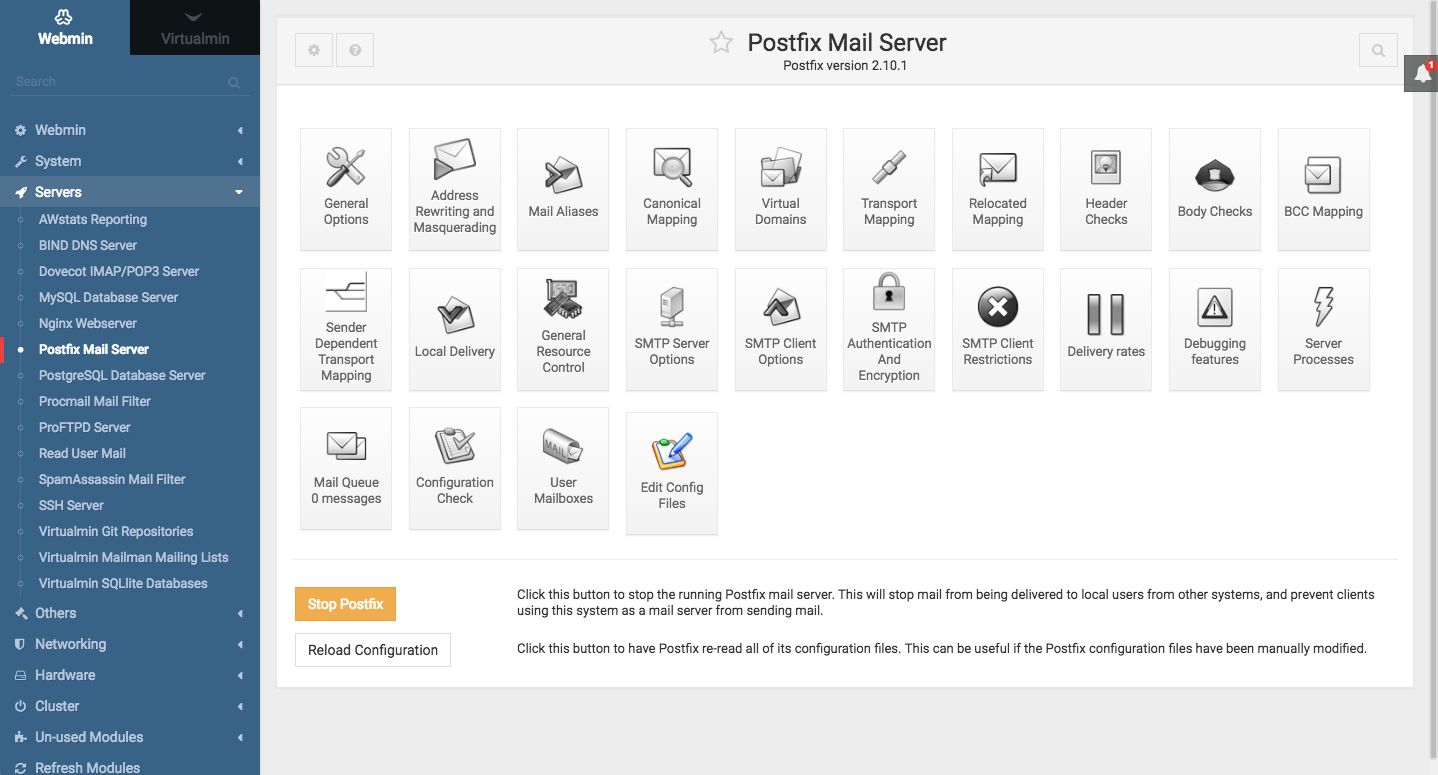Open PostgreSQL Database Server module
Viewport: 1438px width, 775px height.
click(x=122, y=375)
